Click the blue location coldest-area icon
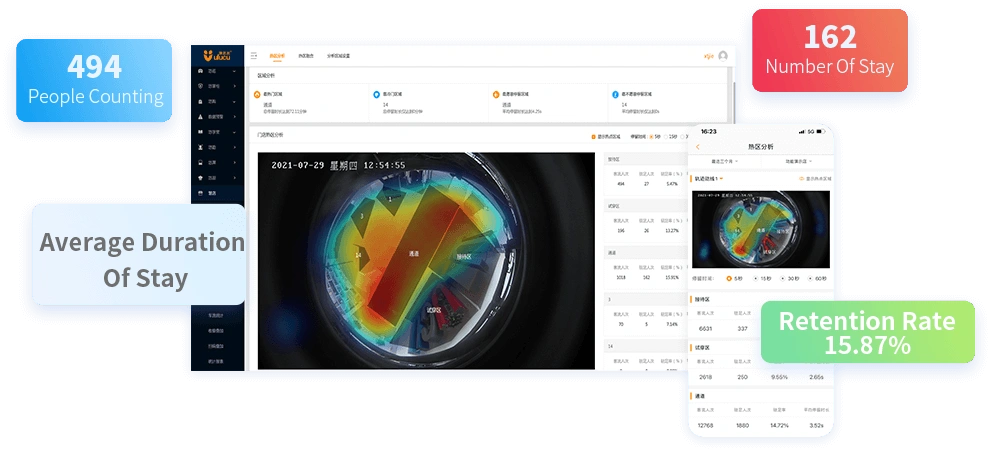 tap(377, 94)
